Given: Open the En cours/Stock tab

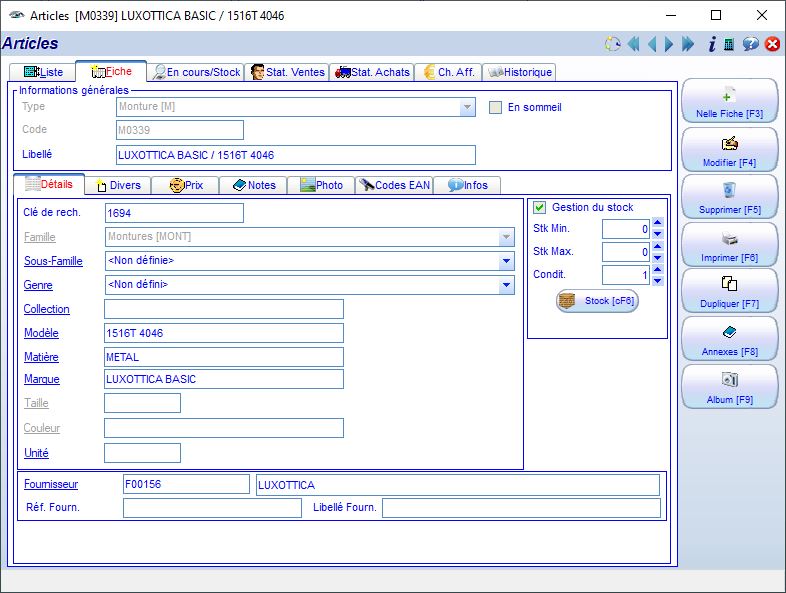Looking at the screenshot, I should 196,72.
